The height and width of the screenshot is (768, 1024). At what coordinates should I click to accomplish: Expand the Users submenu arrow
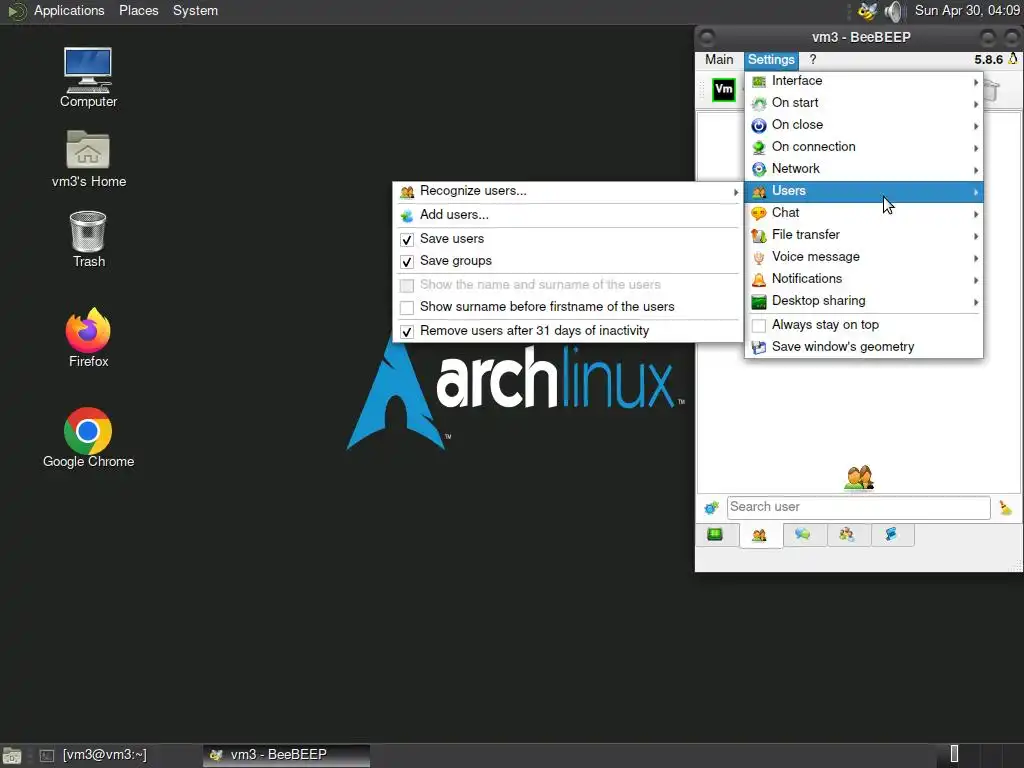(x=976, y=192)
